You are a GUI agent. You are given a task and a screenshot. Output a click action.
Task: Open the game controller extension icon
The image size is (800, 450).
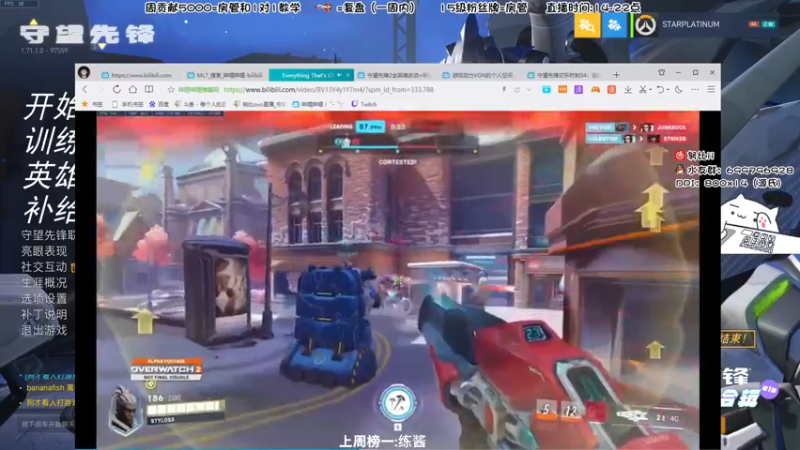pyautogui.click(x=595, y=89)
